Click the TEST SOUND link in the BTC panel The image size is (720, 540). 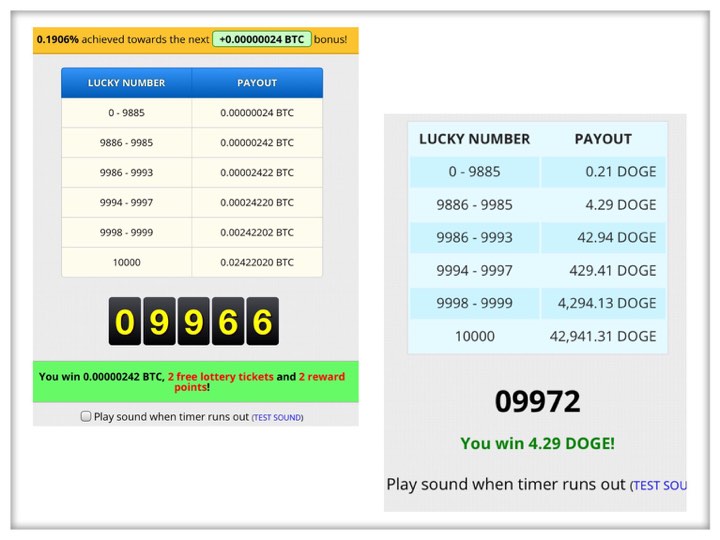point(277,417)
